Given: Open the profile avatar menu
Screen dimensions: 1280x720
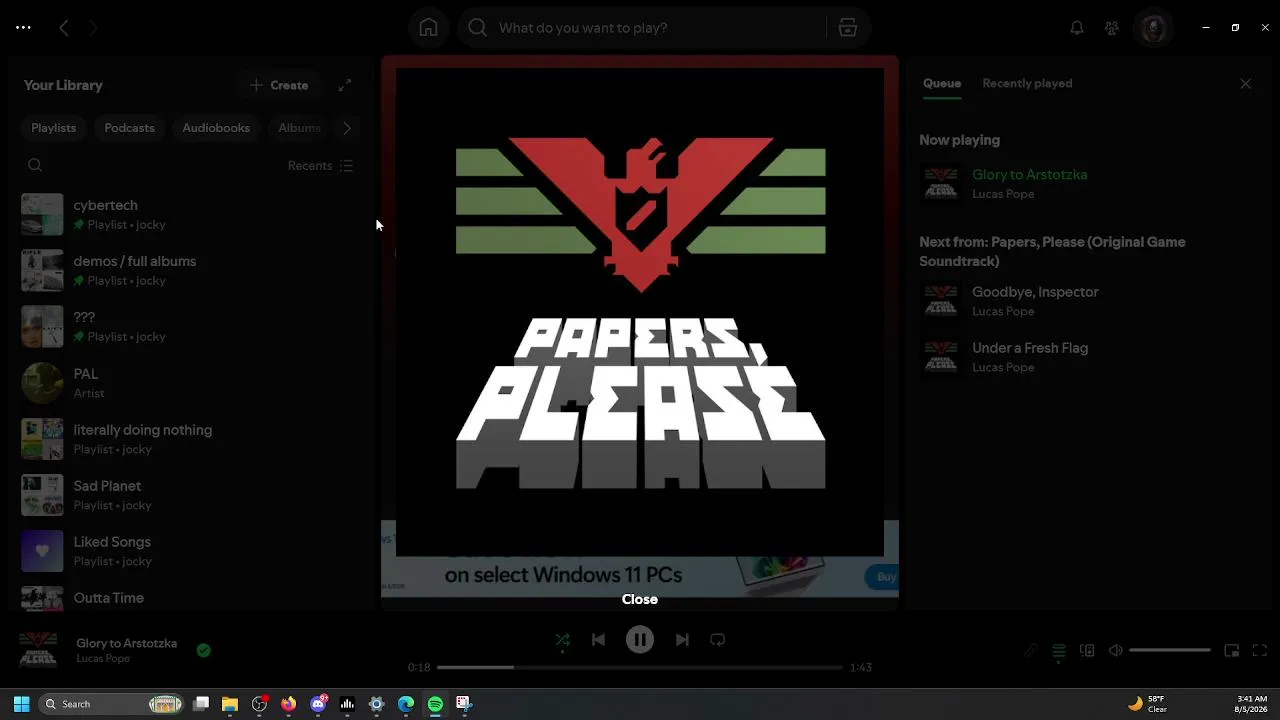Looking at the screenshot, I should [x=1153, y=28].
